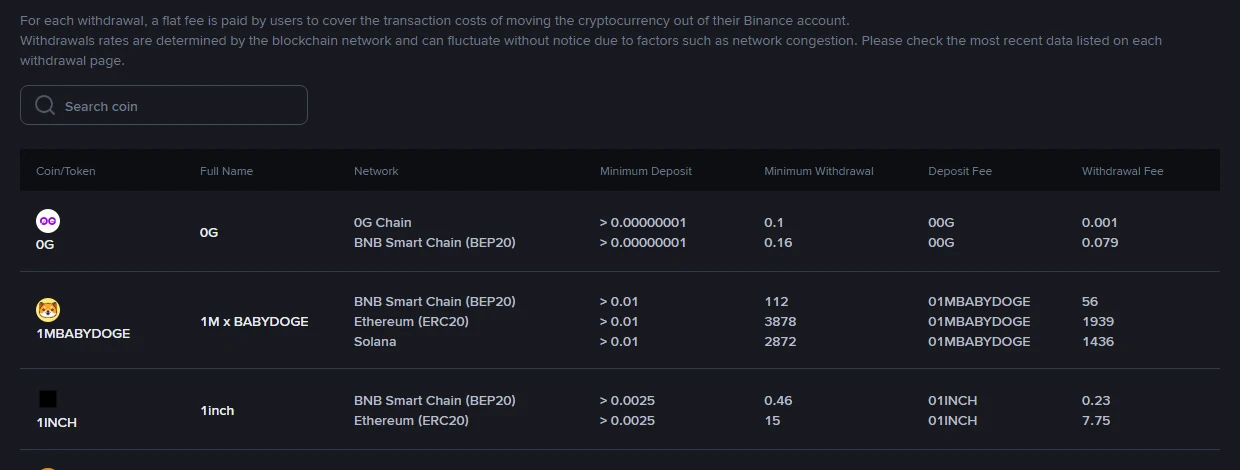Open the 0G ticker label
1240x470 pixels.
45,244
